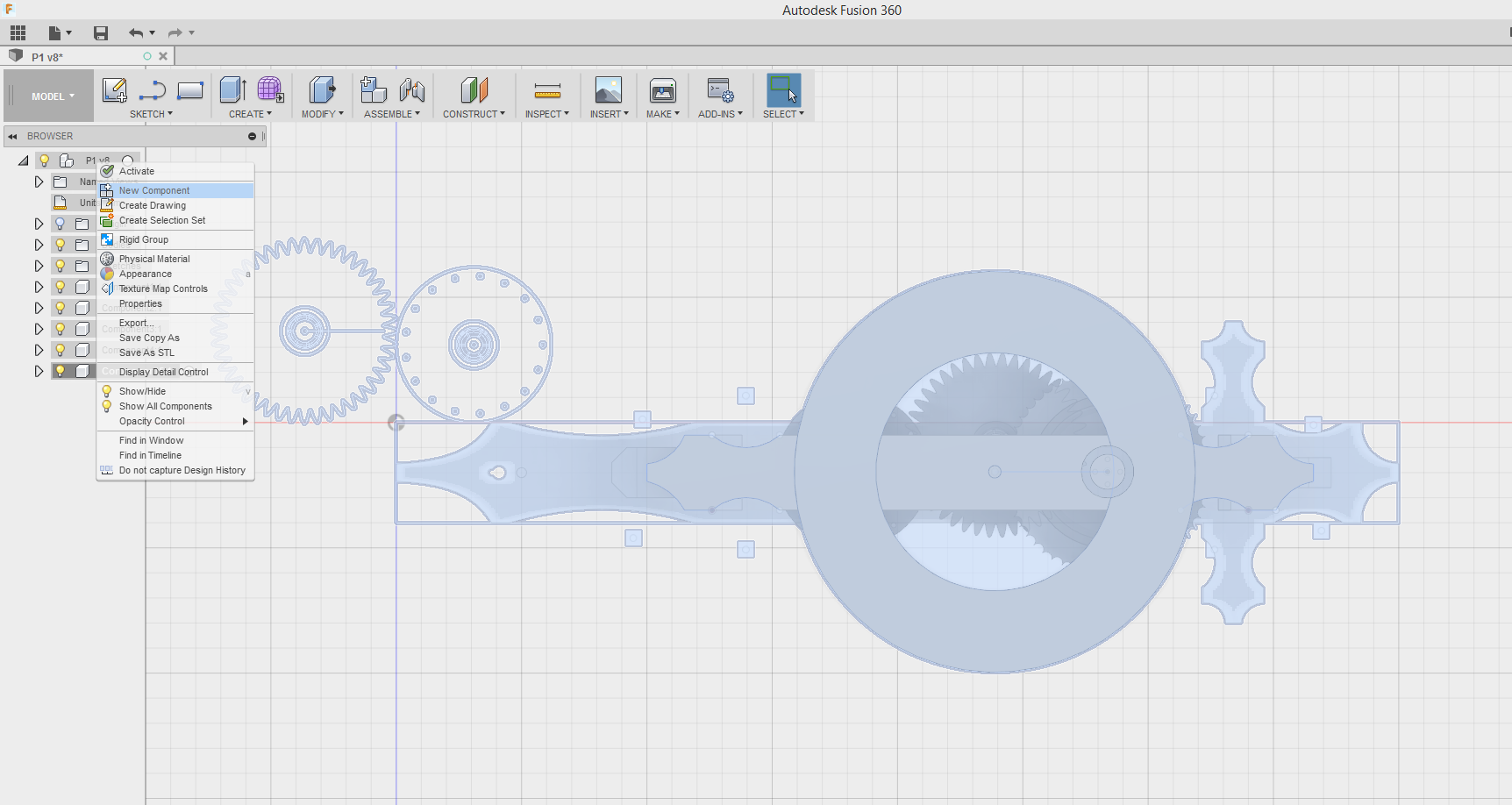Expand the Sketches folder arrow
Image resolution: width=1512 pixels, height=805 pixels.
click(39, 266)
